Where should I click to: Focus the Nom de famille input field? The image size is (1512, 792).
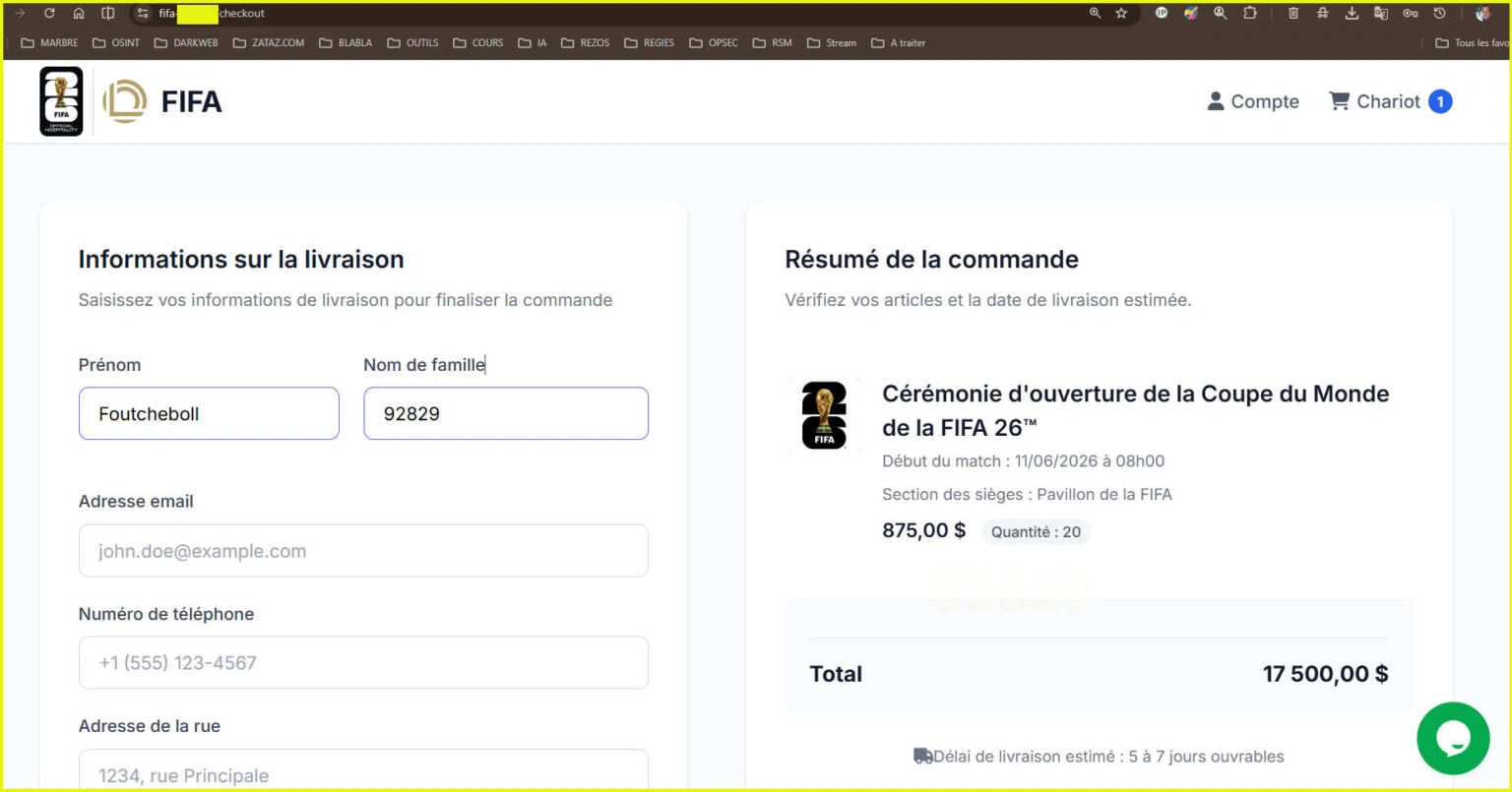tap(506, 413)
